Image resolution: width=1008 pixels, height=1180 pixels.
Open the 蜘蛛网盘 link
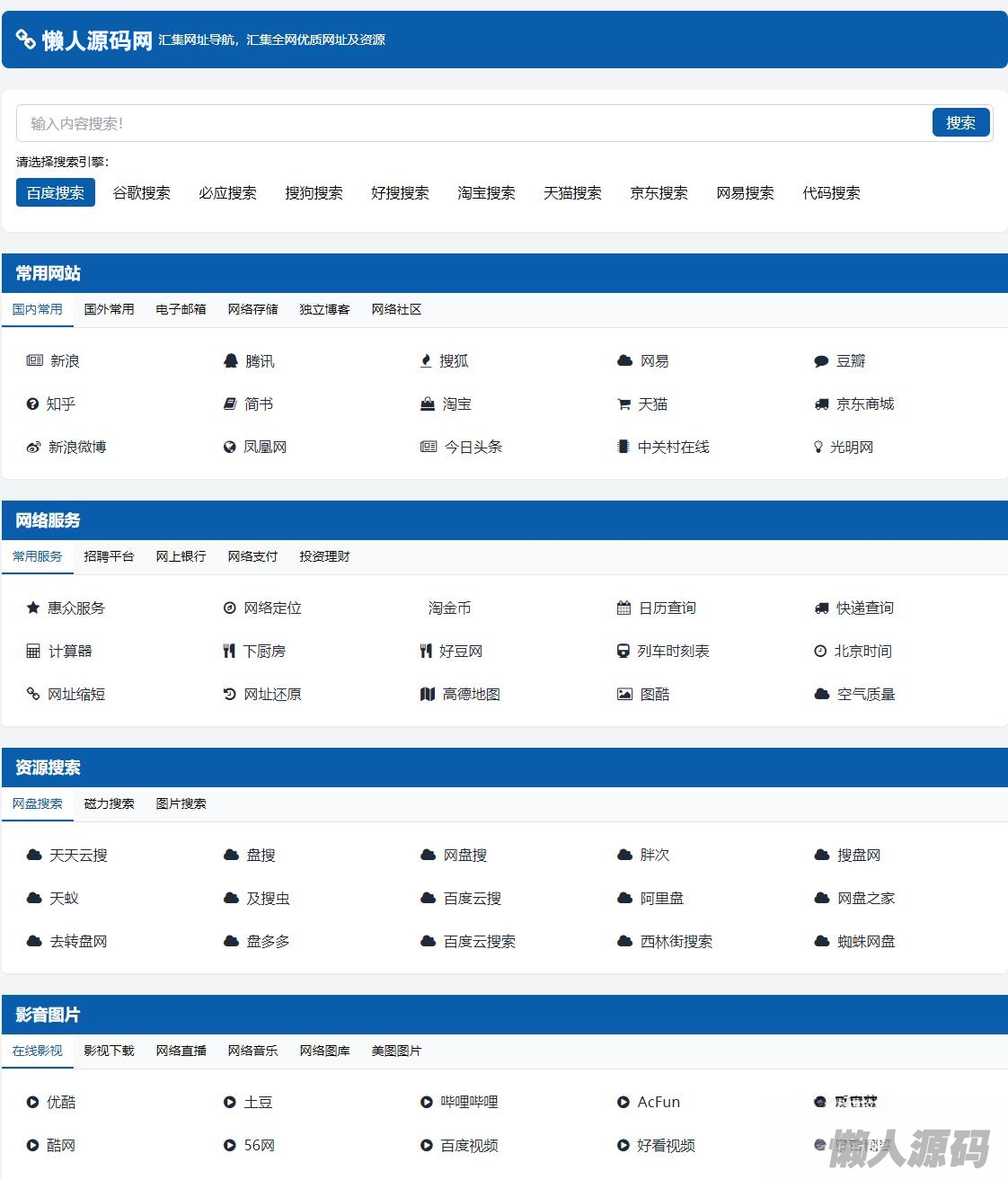(866, 942)
